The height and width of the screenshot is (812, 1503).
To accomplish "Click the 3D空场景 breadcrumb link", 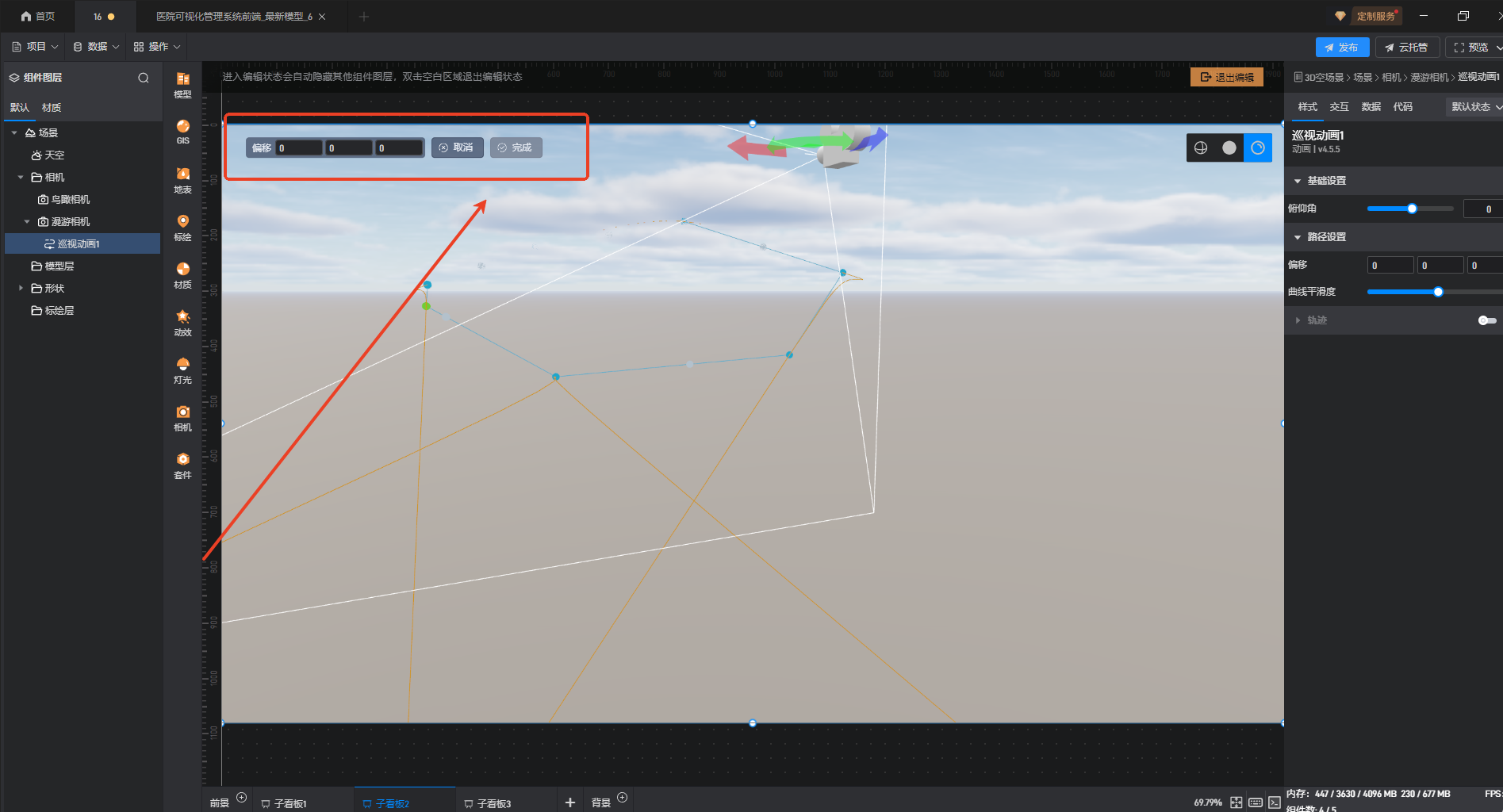I will (x=1324, y=77).
